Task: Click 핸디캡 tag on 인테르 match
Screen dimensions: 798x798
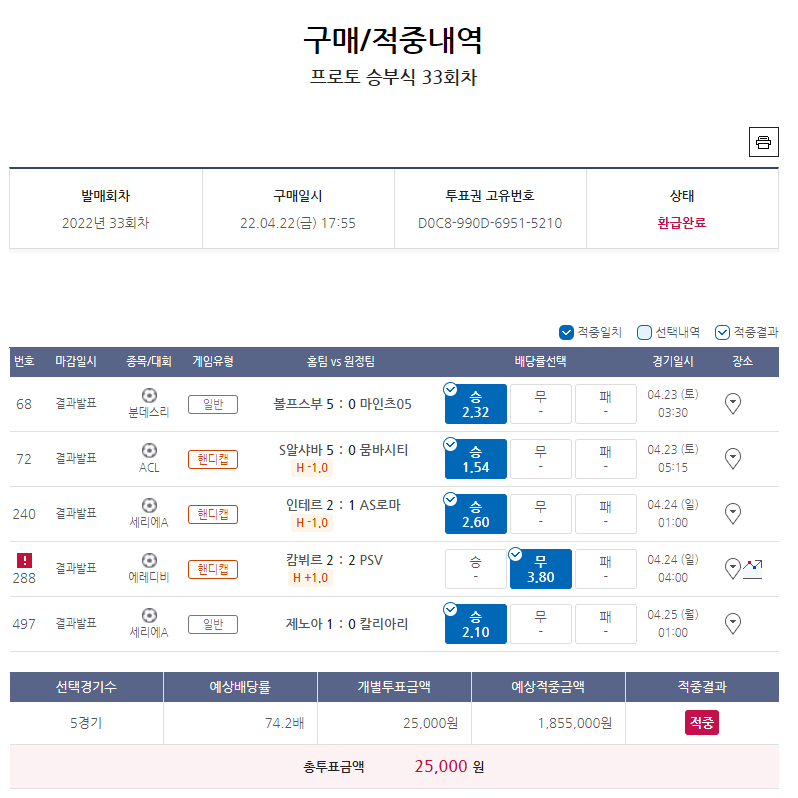Action: (213, 515)
